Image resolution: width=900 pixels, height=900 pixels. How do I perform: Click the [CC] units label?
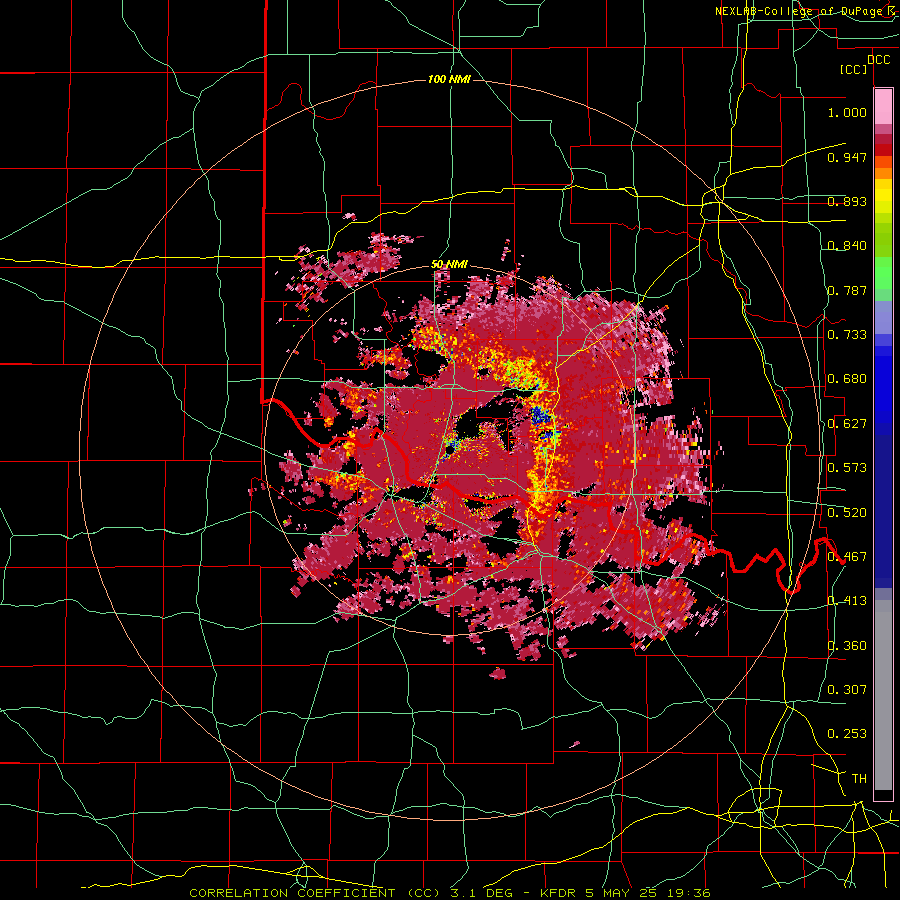853,70
